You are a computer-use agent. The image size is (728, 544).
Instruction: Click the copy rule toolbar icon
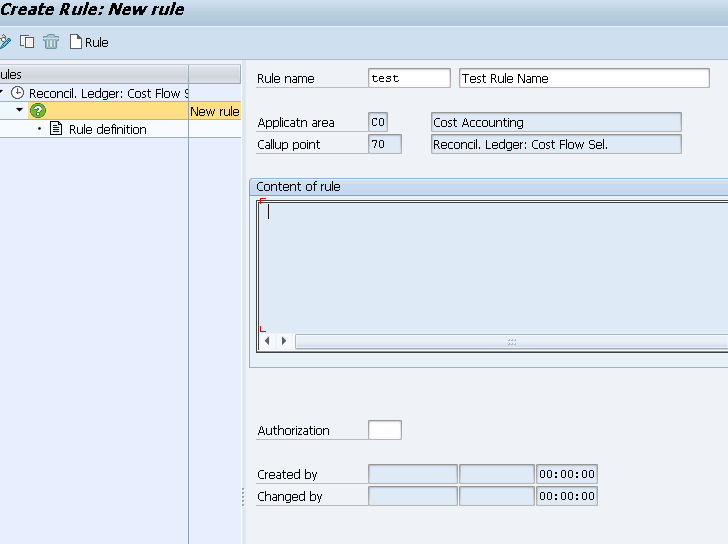point(27,42)
